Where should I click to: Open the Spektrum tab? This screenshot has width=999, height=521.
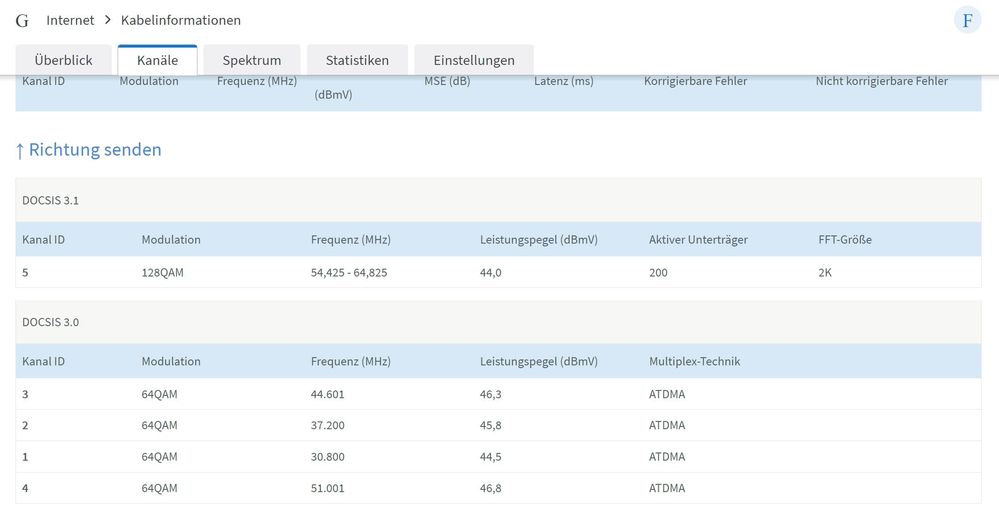[252, 60]
